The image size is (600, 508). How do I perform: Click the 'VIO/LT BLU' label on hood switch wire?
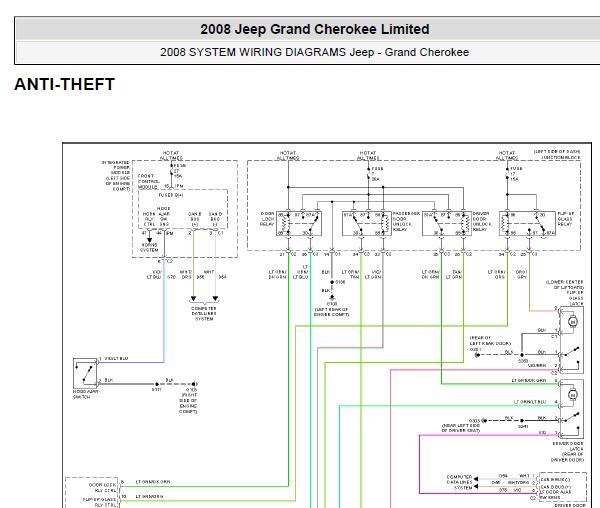click(x=116, y=358)
